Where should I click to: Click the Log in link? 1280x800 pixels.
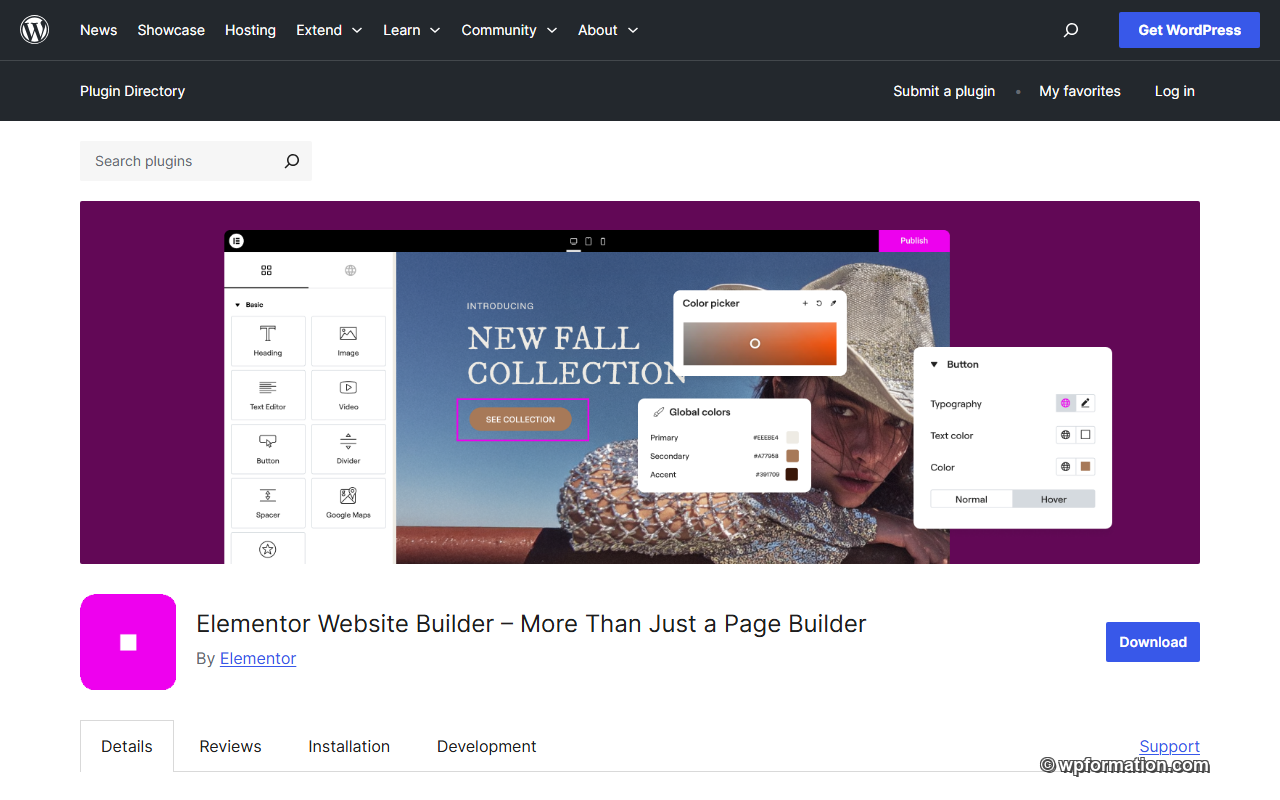(1175, 91)
